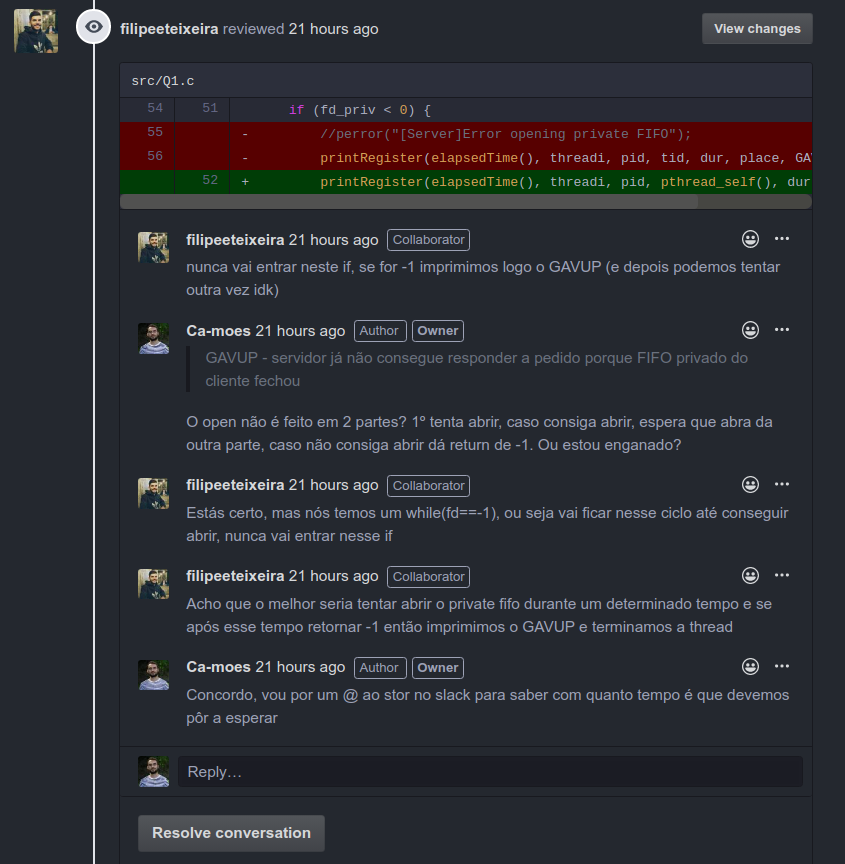Open options dropdown on Ca-moes's first reply

[x=781, y=330]
